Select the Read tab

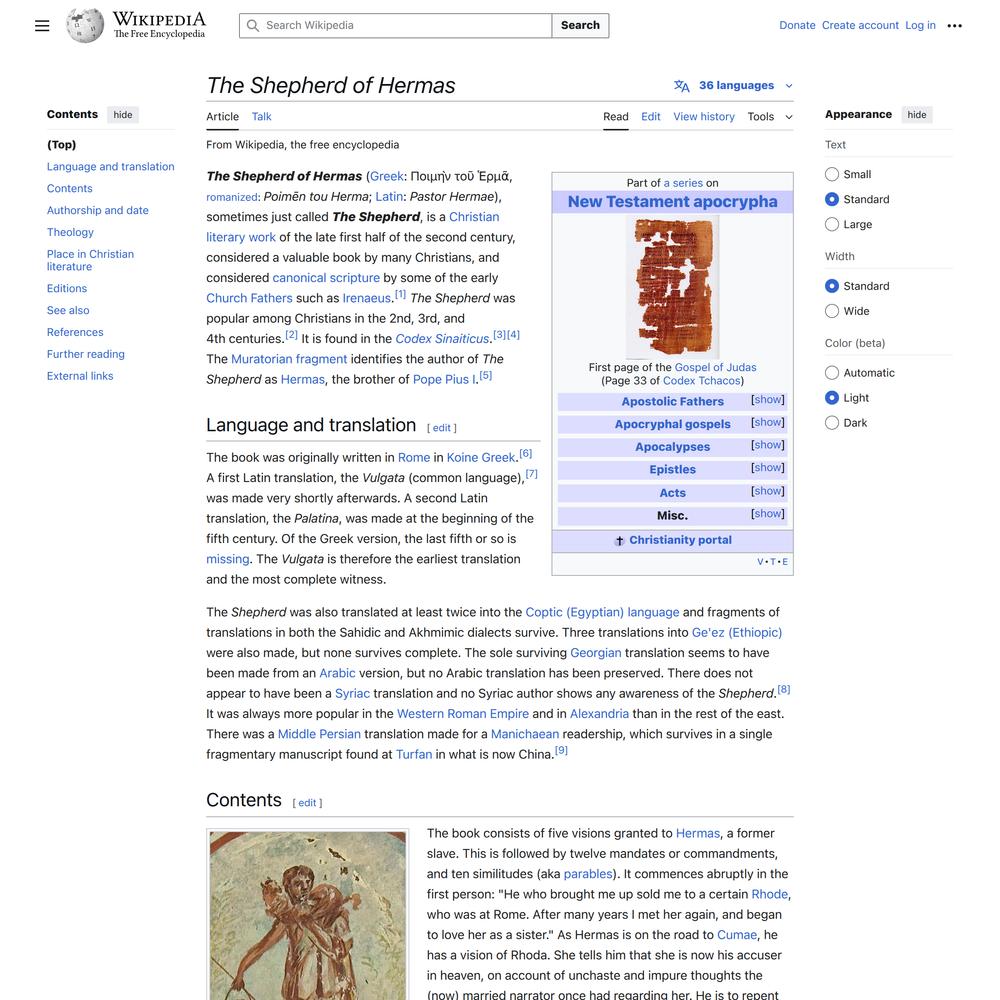pos(615,117)
